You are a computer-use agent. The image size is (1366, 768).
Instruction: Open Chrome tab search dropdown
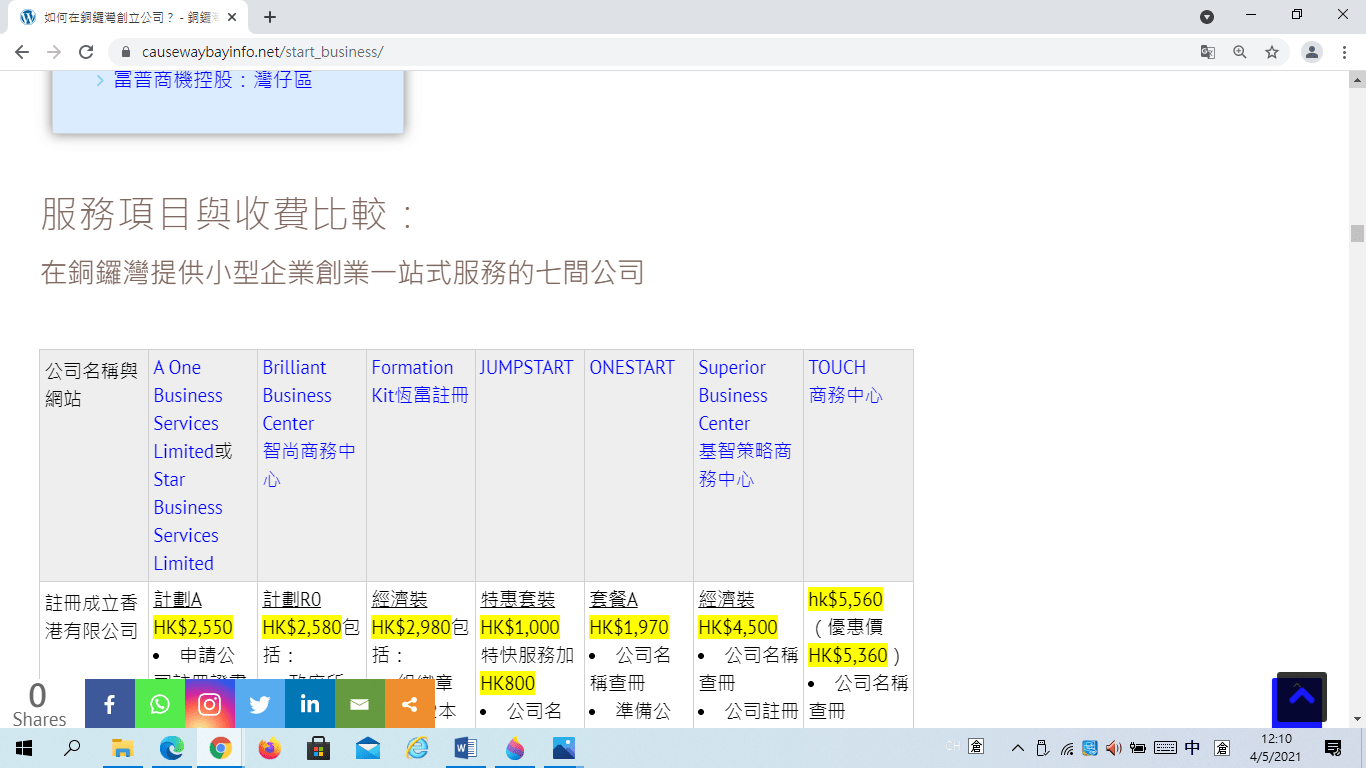click(x=1207, y=16)
